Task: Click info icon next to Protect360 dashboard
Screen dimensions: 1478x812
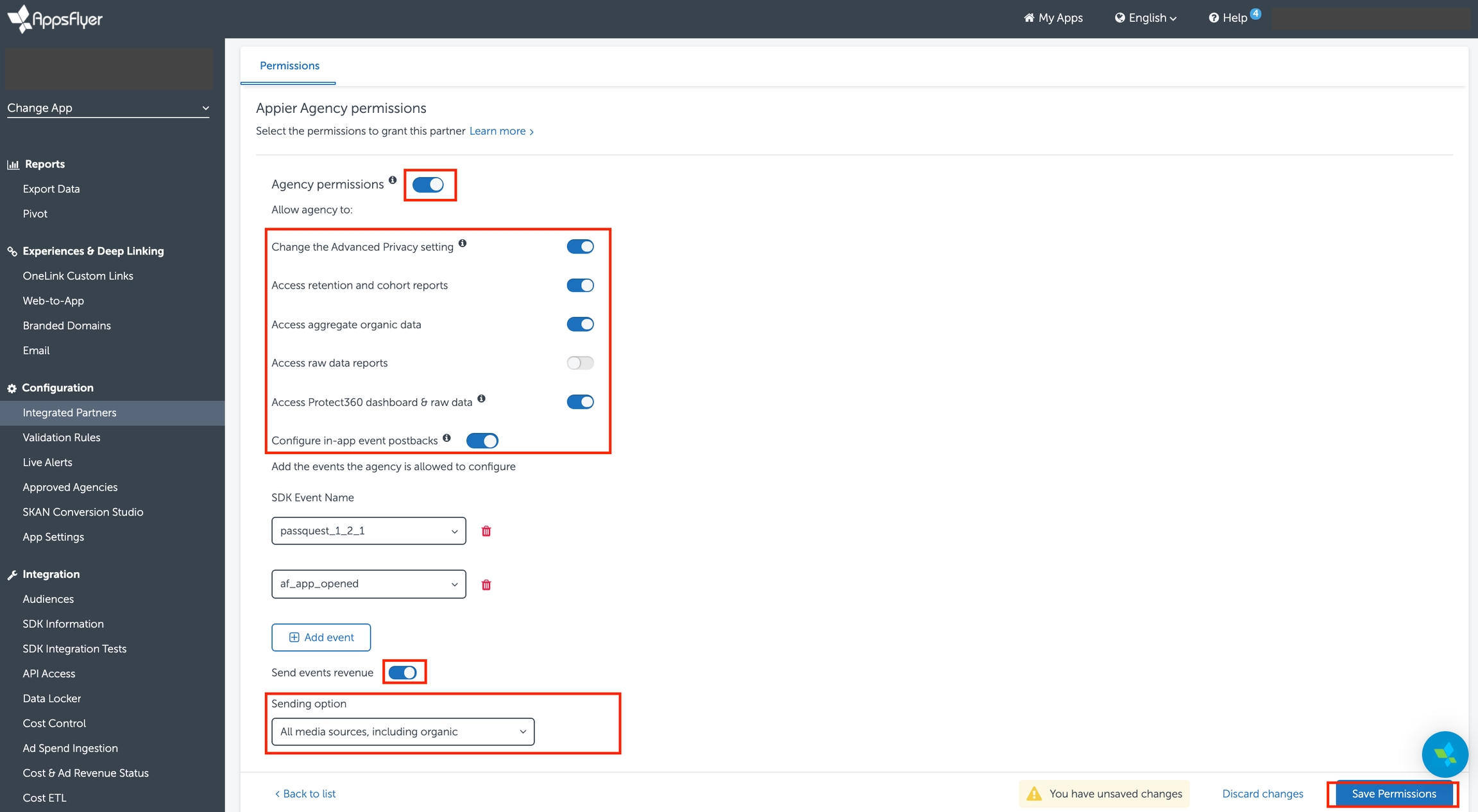Action: 481,399
